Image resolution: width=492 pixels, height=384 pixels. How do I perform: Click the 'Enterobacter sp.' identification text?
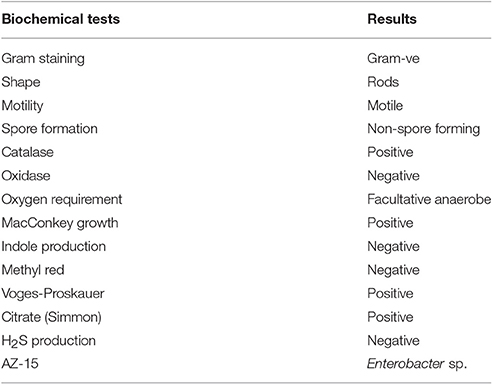click(x=417, y=364)
